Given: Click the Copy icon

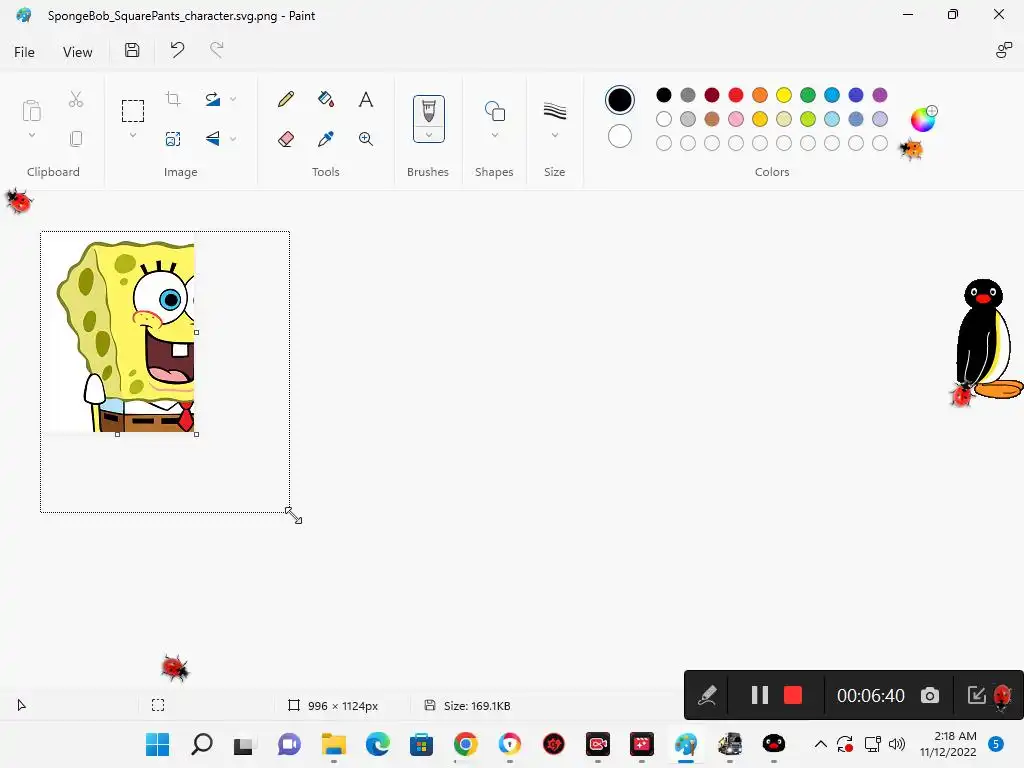Looking at the screenshot, I should coord(76,138).
